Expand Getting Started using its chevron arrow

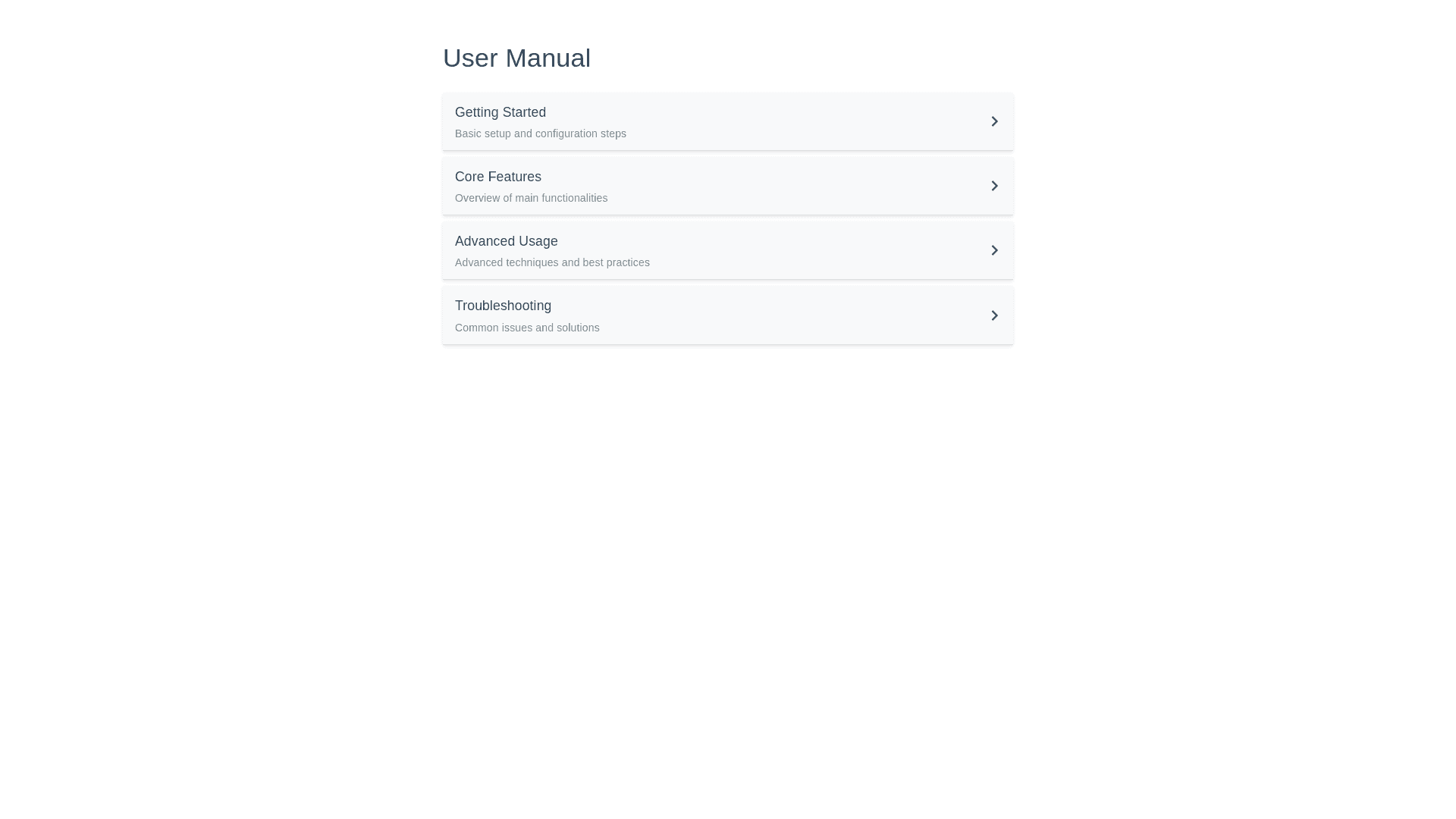pyautogui.click(x=994, y=121)
